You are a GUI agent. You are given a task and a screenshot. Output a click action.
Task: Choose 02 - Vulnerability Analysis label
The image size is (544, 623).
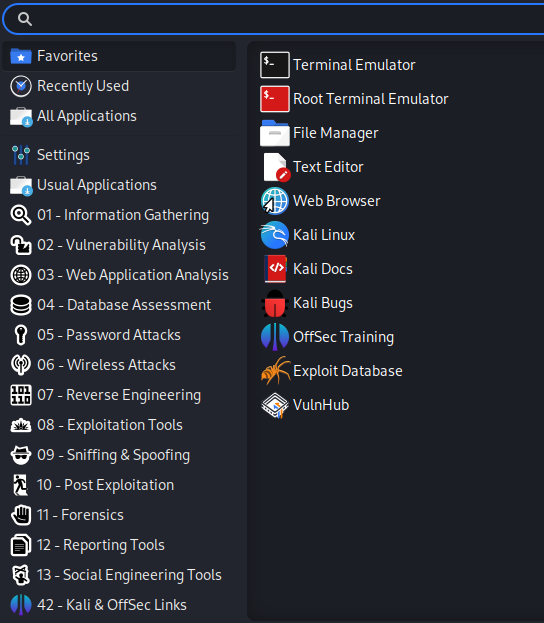coord(121,245)
